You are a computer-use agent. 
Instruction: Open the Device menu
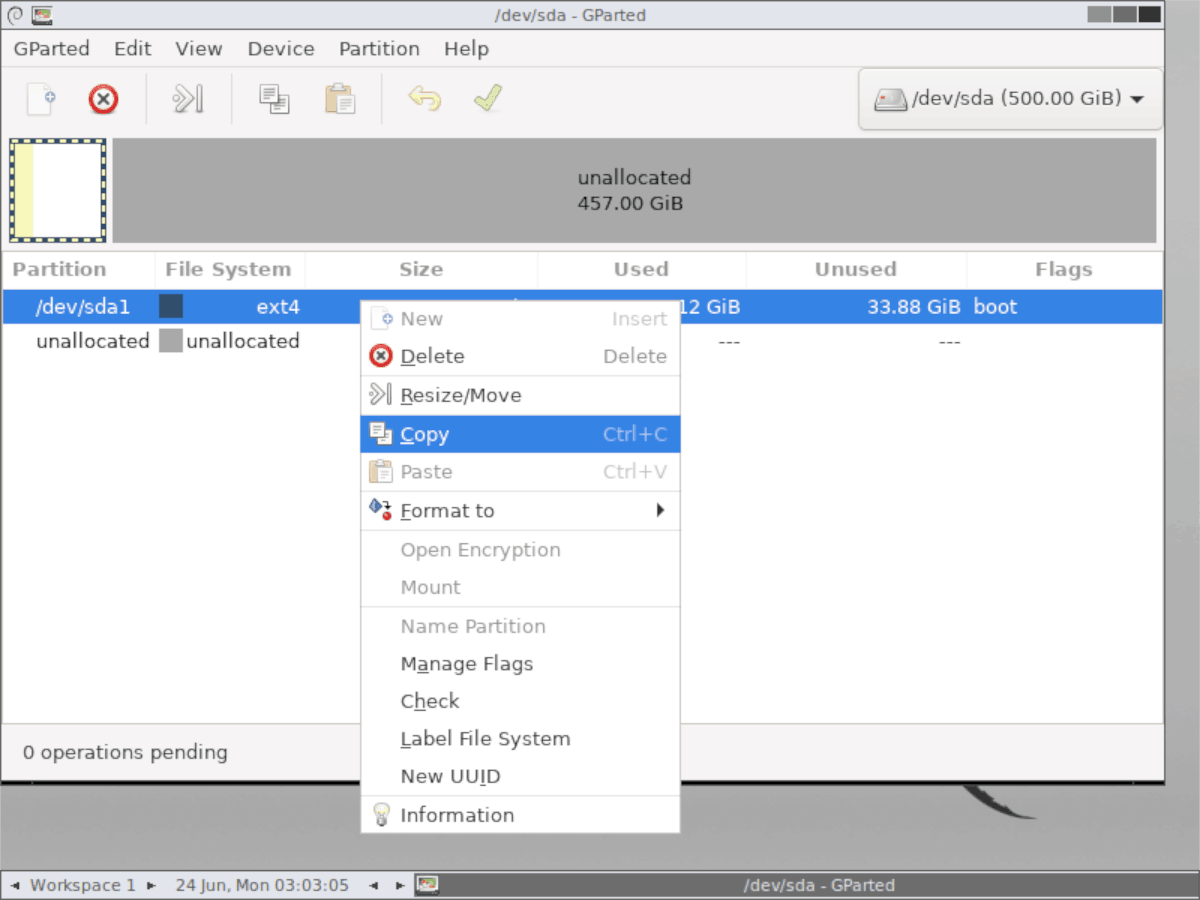click(280, 48)
